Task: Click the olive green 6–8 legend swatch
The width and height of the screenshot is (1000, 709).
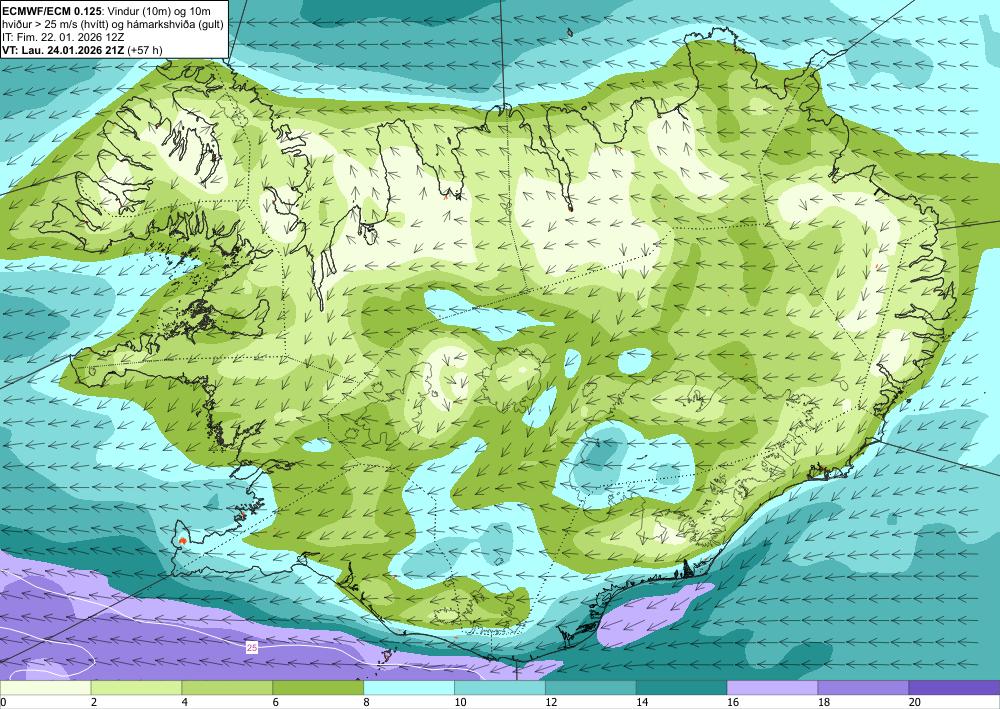Action: pos(318,687)
